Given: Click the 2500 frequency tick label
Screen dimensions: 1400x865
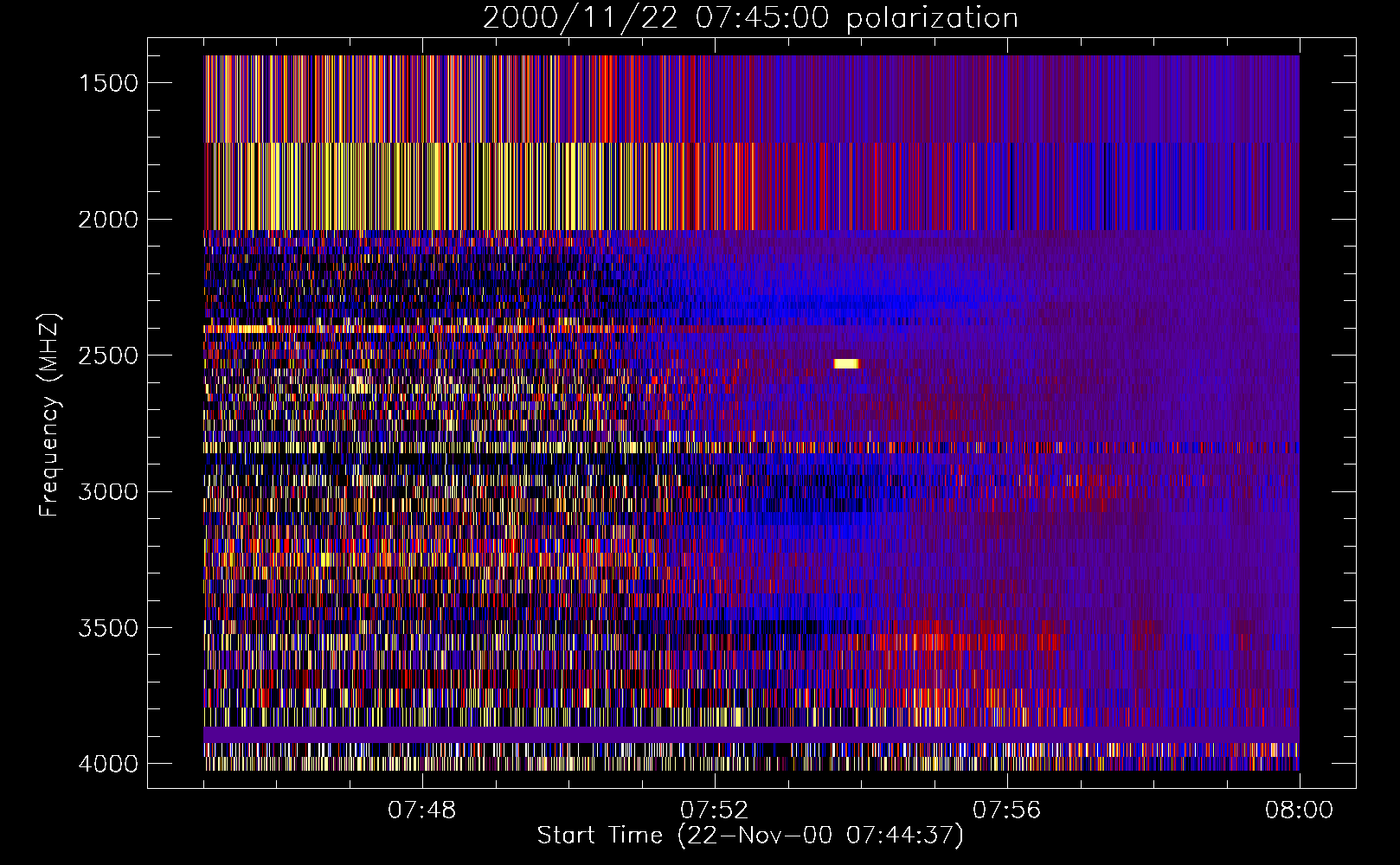Looking at the screenshot, I should tap(108, 356).
